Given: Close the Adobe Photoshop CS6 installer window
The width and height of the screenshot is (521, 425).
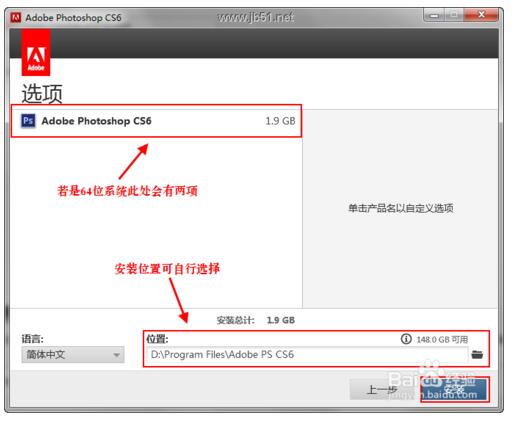Looking at the screenshot, I should [x=481, y=15].
